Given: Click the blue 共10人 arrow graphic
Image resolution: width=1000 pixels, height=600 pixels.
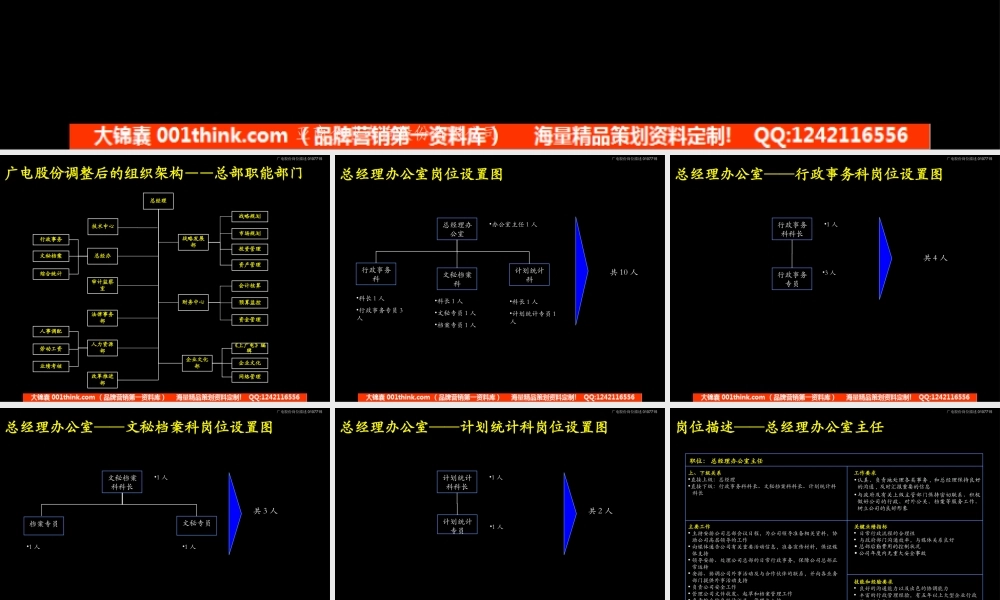Looking at the screenshot, I should [579, 272].
